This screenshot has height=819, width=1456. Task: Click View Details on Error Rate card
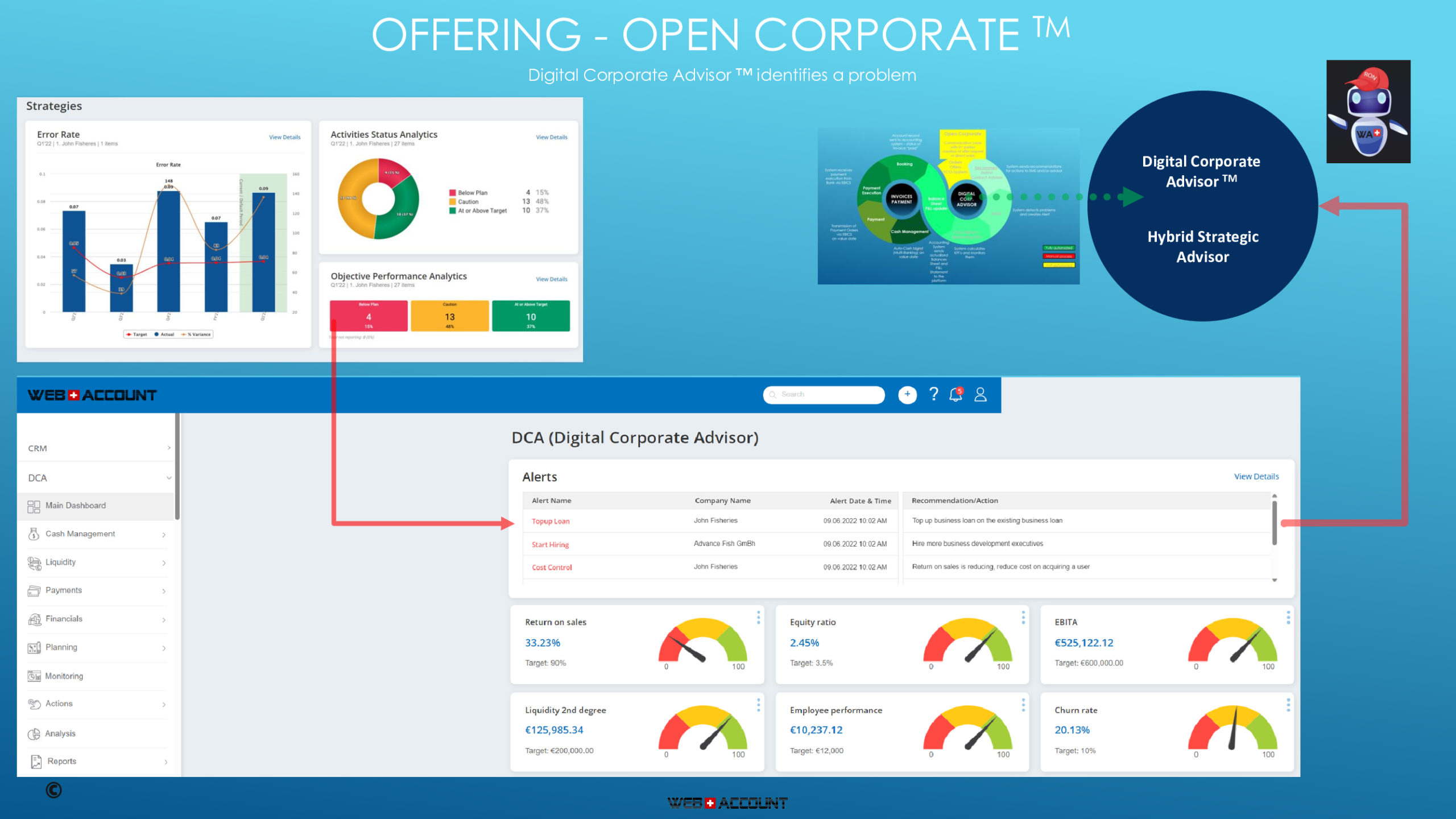click(x=284, y=137)
